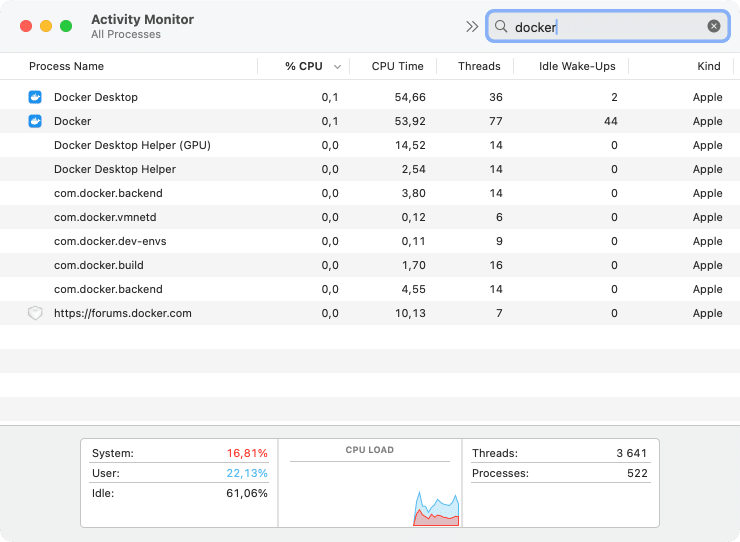The width and height of the screenshot is (740, 542).
Task: Sort by Kind column header
Action: [709, 66]
